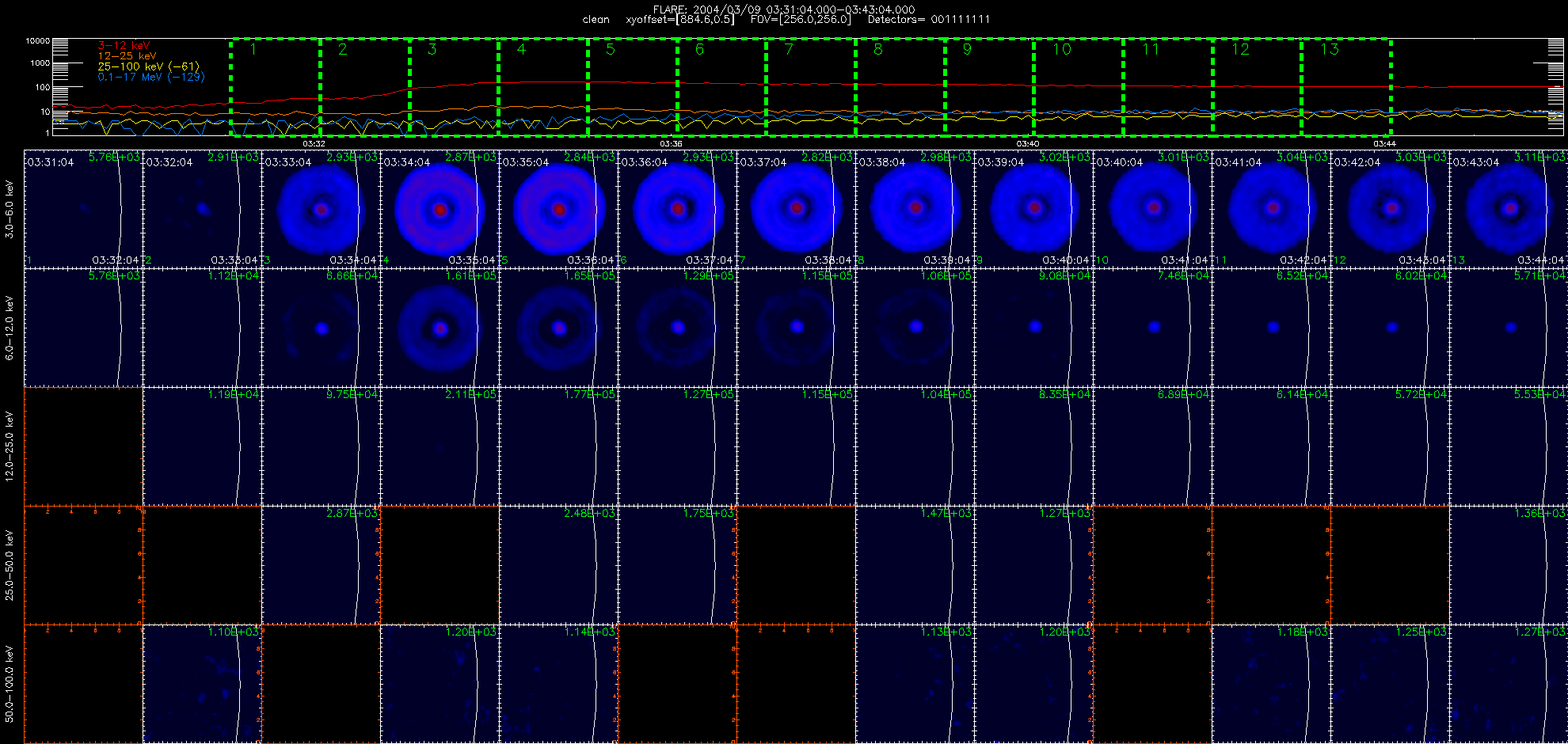The image size is (1568, 744).
Task: Click the Detectors= 001111111 header text
Action: [x=929, y=20]
